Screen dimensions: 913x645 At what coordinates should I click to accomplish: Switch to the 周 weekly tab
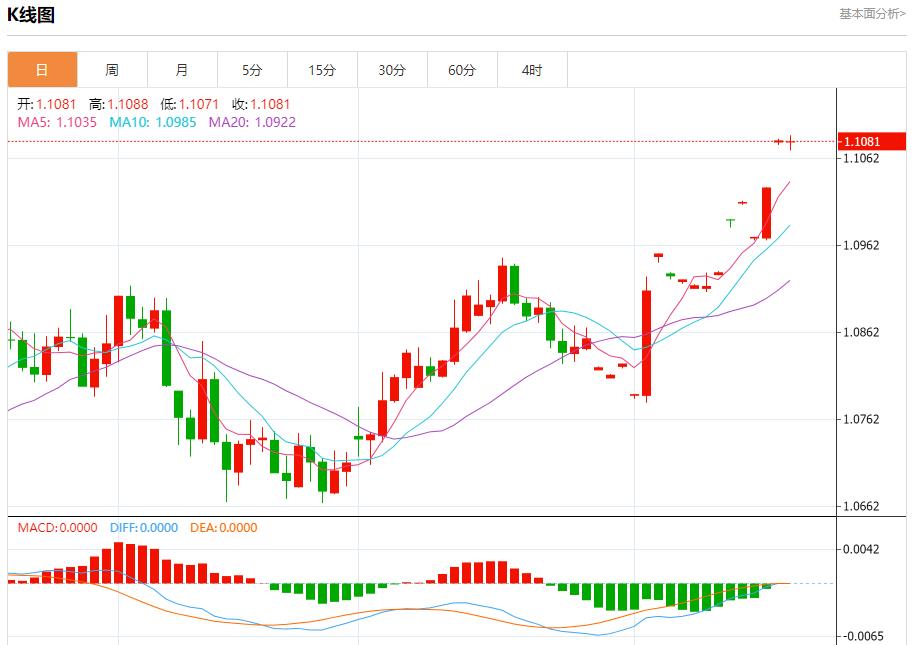[112, 70]
